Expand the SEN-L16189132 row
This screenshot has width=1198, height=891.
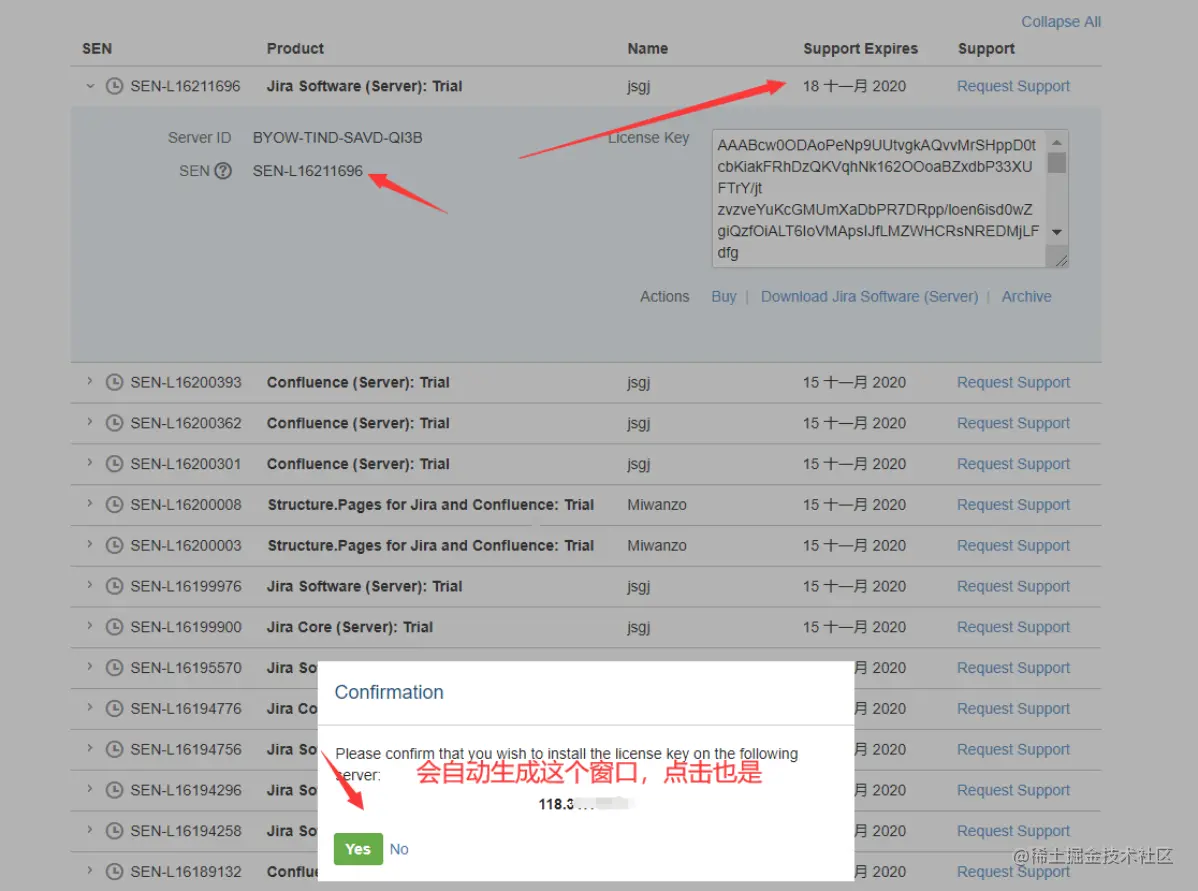[89, 870]
